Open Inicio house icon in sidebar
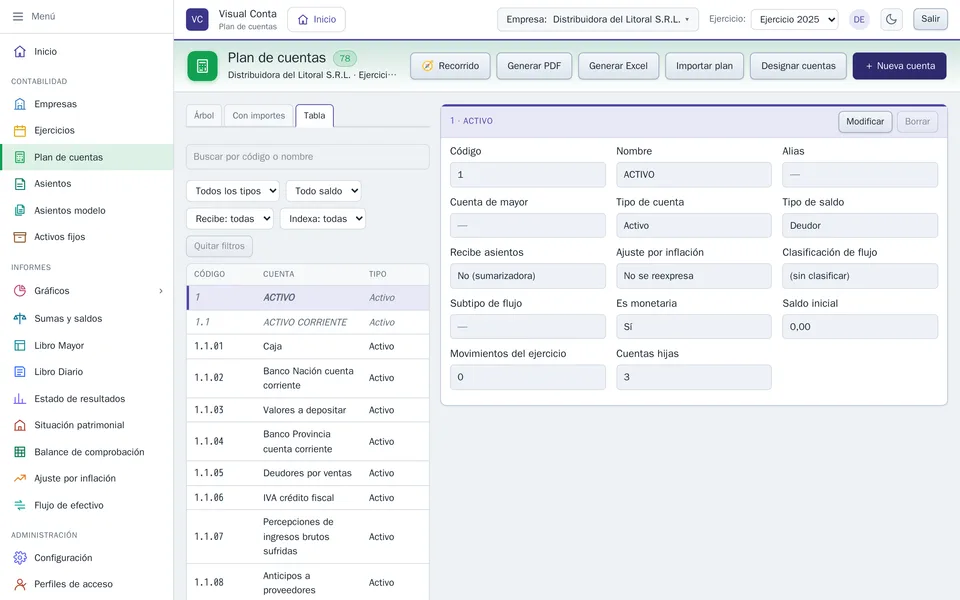 (20, 51)
